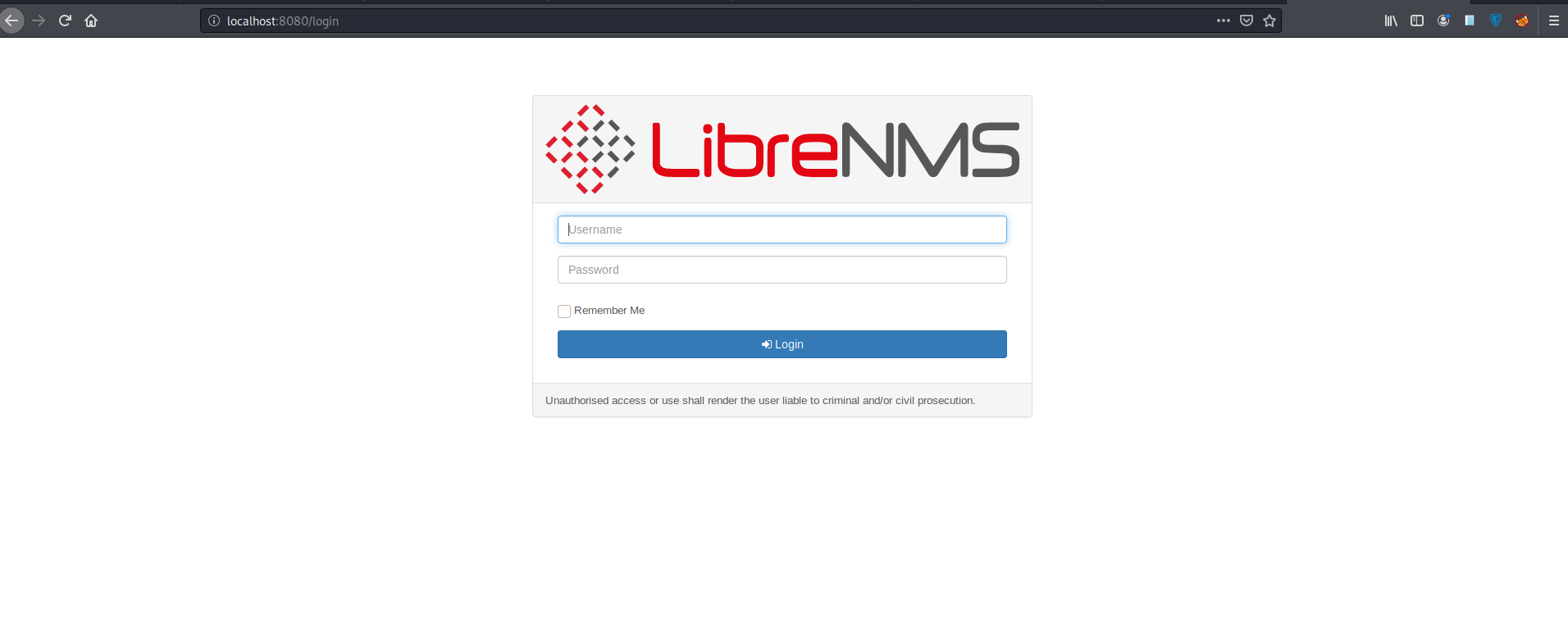Open the page actions three-dot menu
1568x641 pixels.
click(x=1224, y=20)
